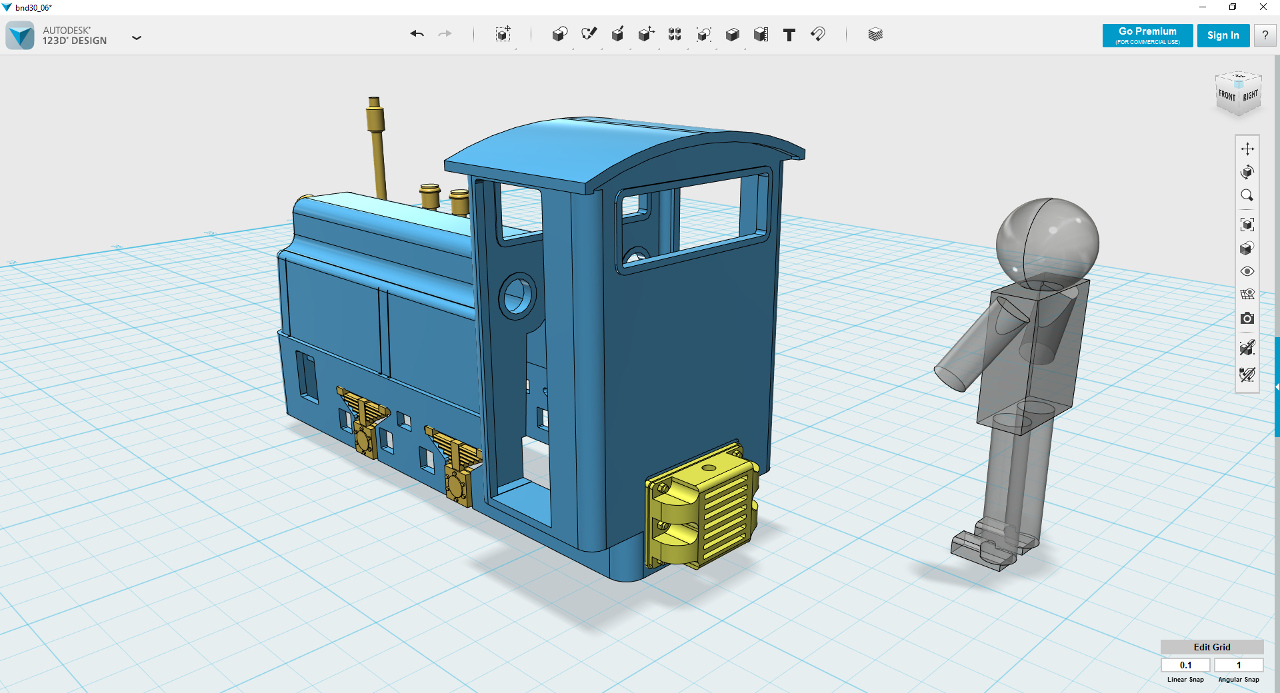Select the locomotive exhaust chimney pipe
This screenshot has width=1280, height=693.
coord(377,147)
